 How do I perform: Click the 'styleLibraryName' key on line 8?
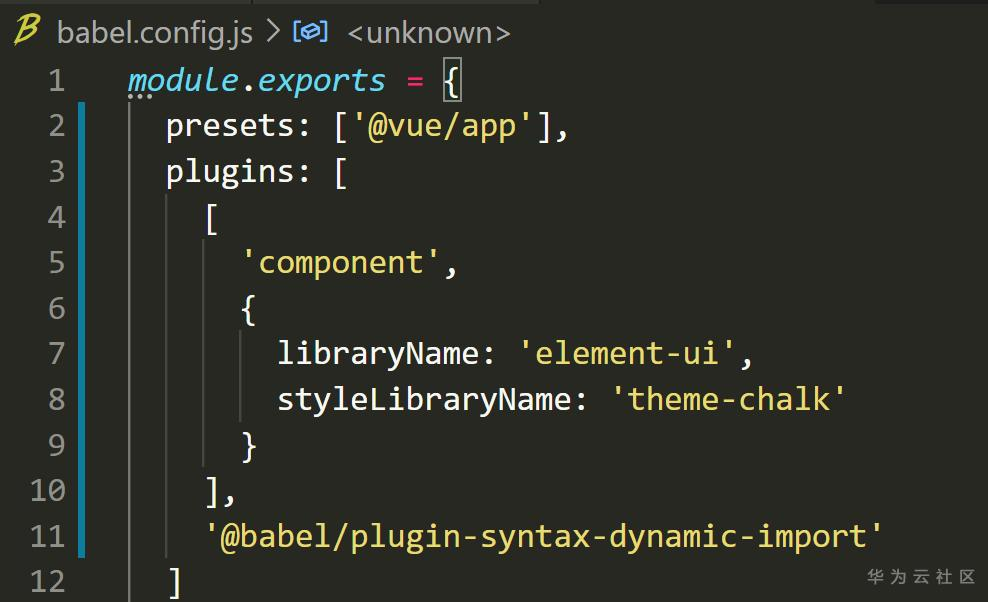pyautogui.click(x=425, y=401)
